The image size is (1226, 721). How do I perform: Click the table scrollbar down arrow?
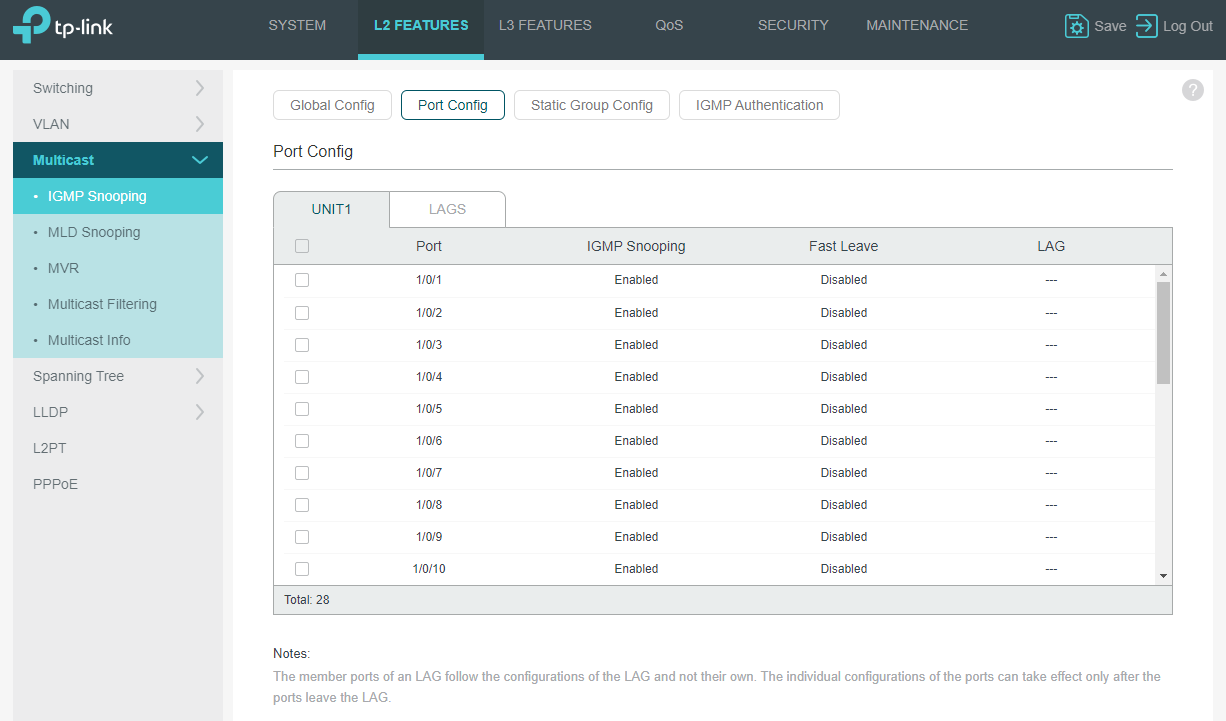pyautogui.click(x=1163, y=576)
